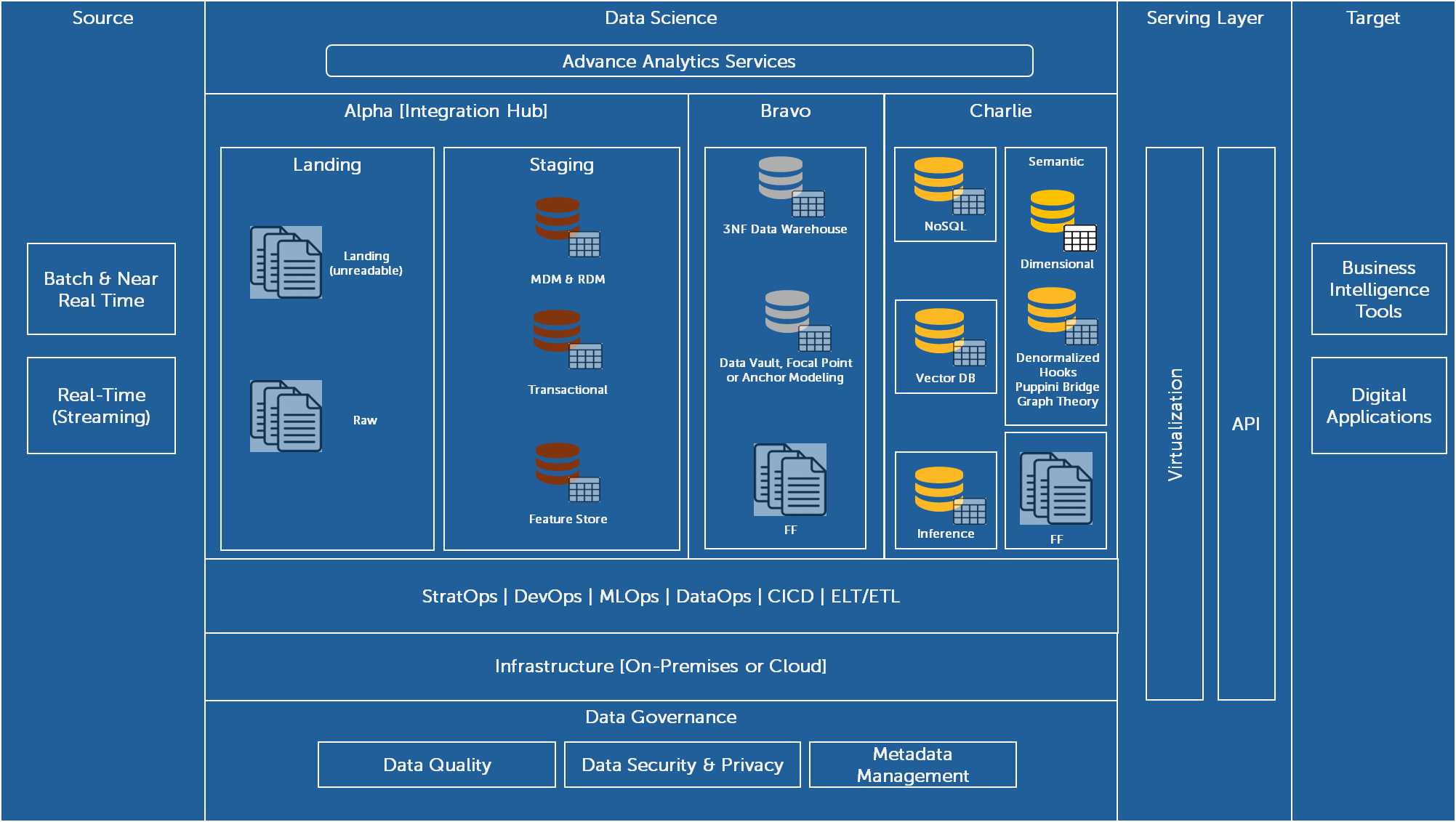This screenshot has height=822, width=1456.
Task: Select the Virtualization vertical bar
Action: pos(1175,424)
